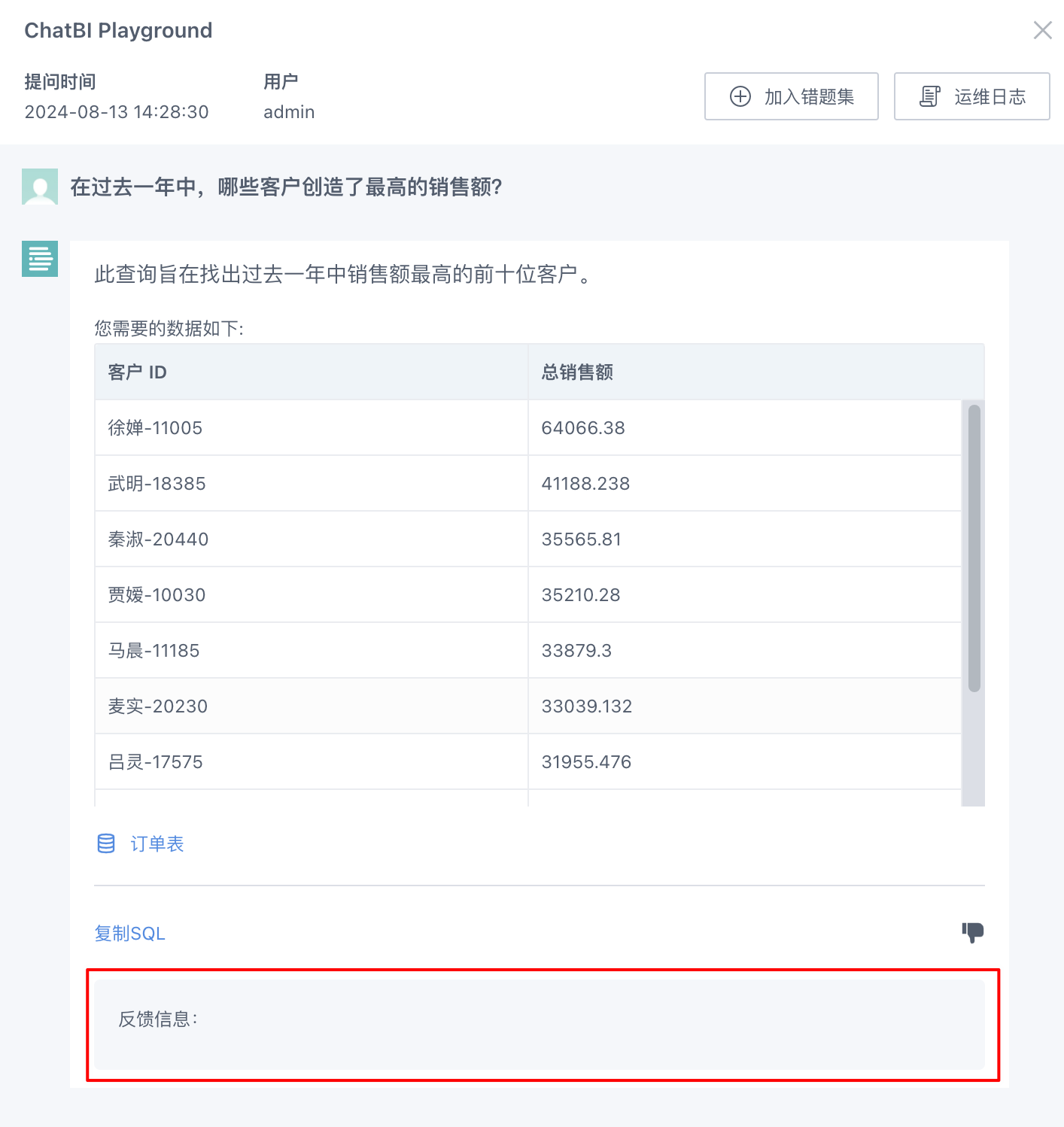Click the value 35210.28
The image size is (1064, 1127).
pos(581,595)
